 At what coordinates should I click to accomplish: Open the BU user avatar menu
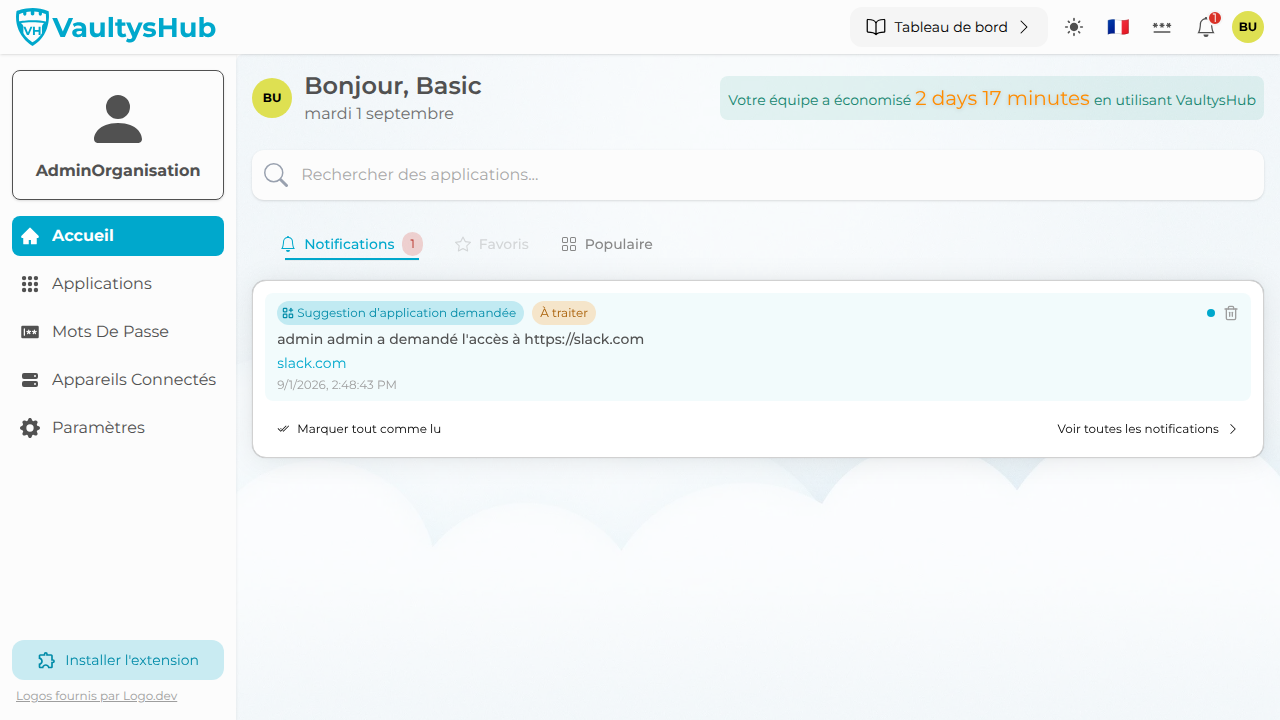point(1248,27)
